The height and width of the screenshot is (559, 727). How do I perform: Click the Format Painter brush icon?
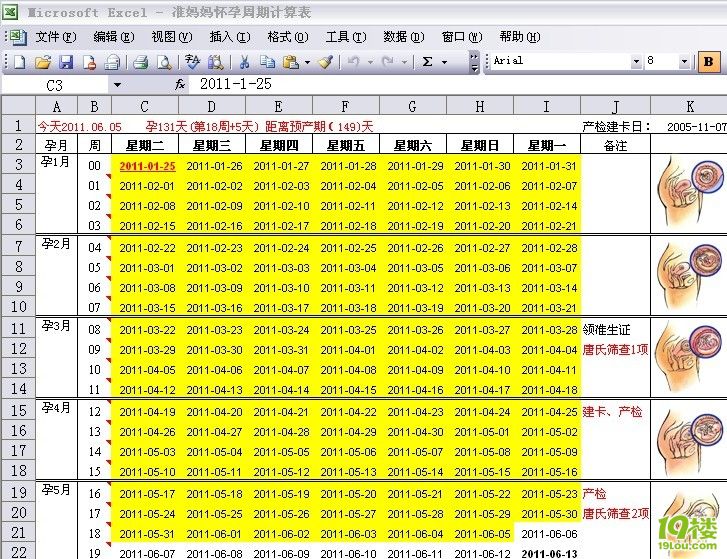[325, 62]
